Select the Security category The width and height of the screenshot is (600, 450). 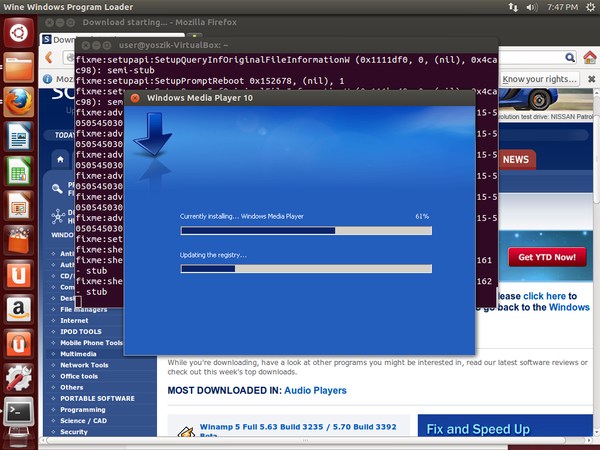click(74, 432)
